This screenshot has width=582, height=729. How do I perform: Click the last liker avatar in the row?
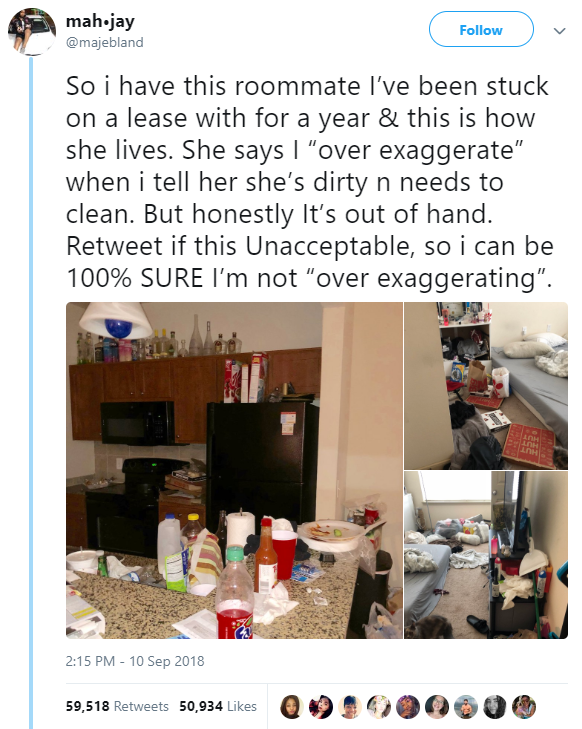(x=524, y=707)
